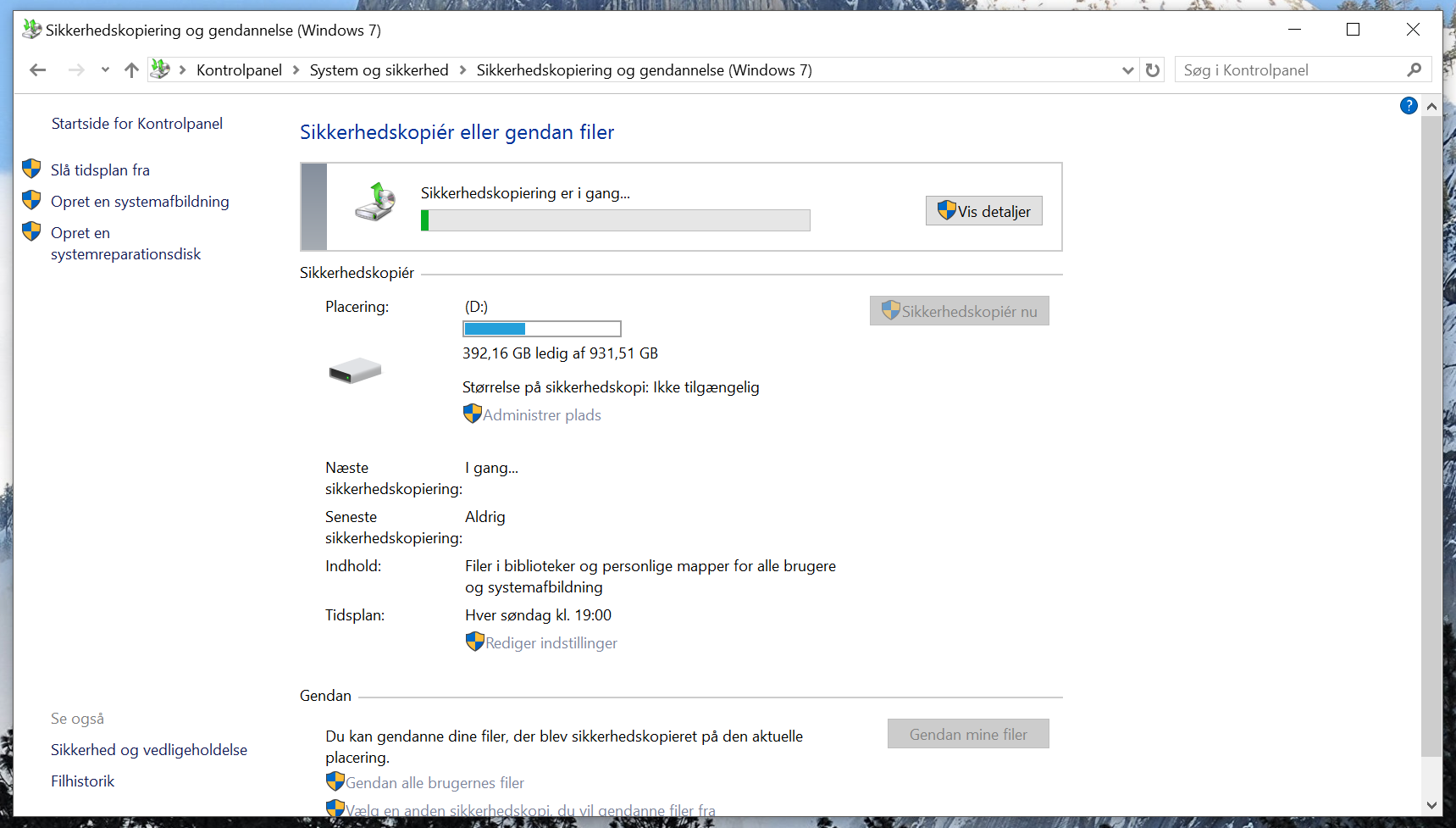1456x828 pixels.
Task: Expand chevron after Kontrolpanel breadcrumb
Action: coord(296,70)
